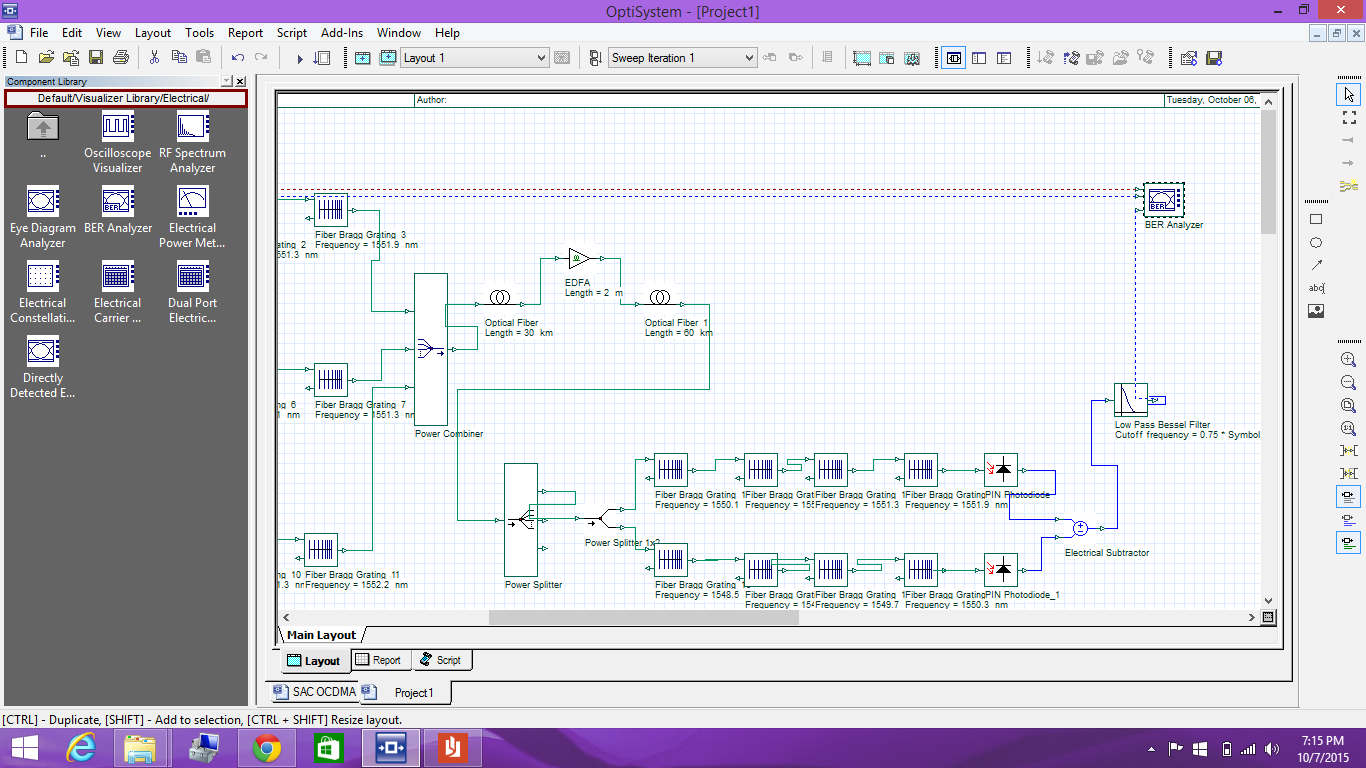Open the Tools menu
The image size is (1366, 768).
[200, 33]
